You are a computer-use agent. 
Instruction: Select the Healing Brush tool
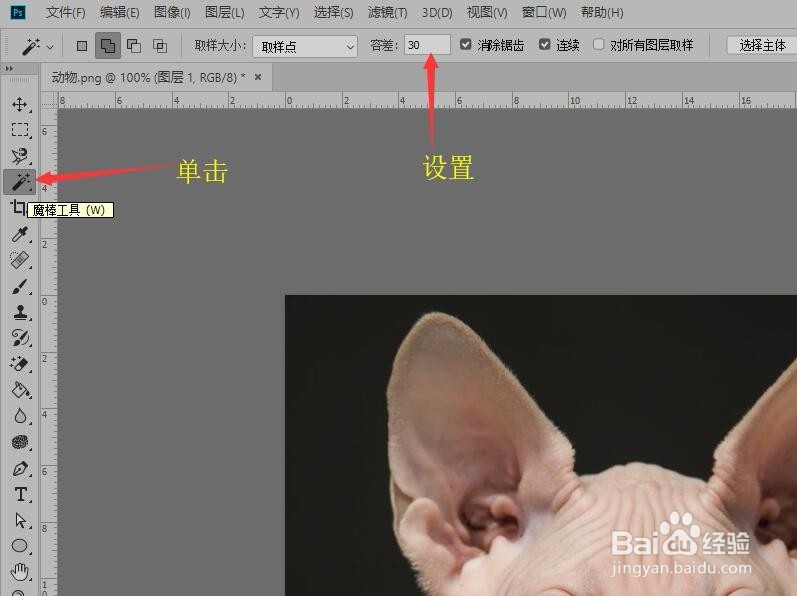(20, 260)
